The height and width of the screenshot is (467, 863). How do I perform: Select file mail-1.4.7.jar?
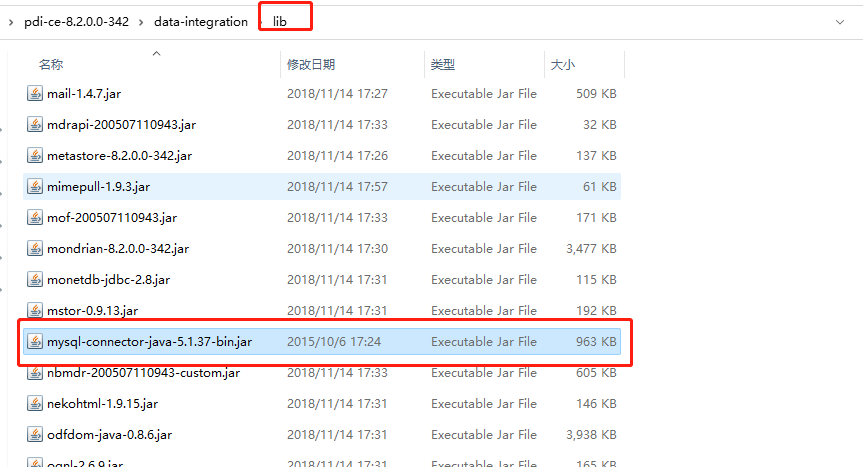tap(84, 94)
